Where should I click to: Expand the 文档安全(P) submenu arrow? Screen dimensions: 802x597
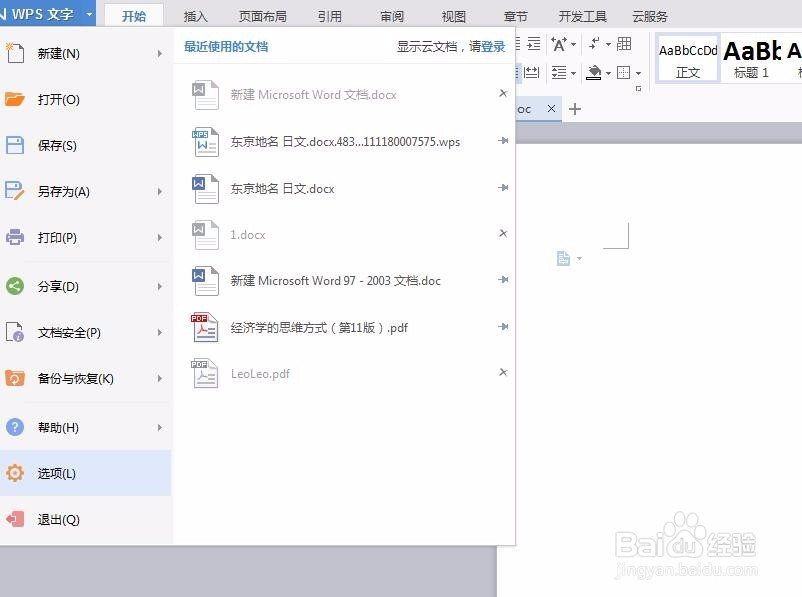[160, 333]
